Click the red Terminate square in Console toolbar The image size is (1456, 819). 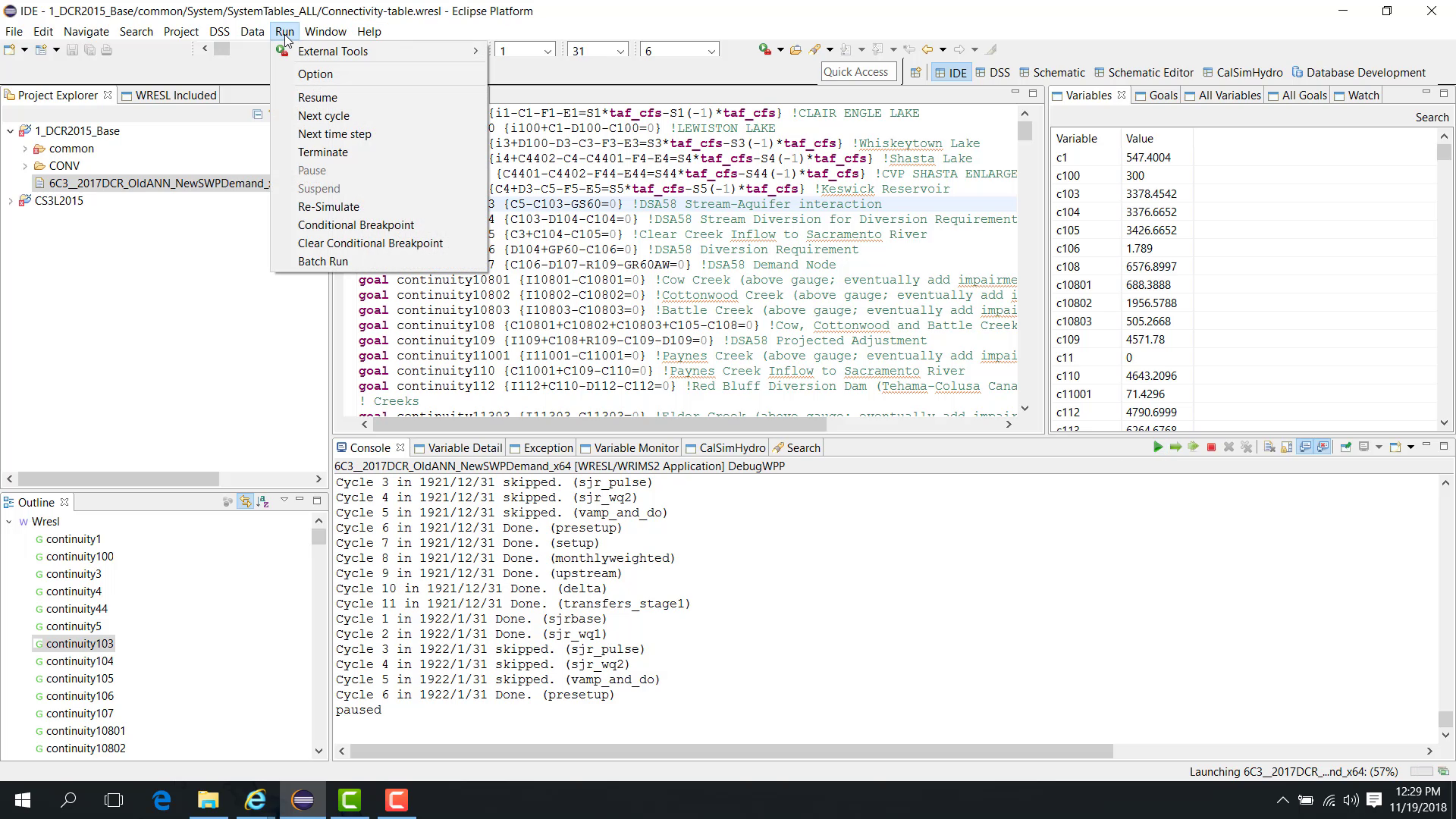tap(1211, 447)
